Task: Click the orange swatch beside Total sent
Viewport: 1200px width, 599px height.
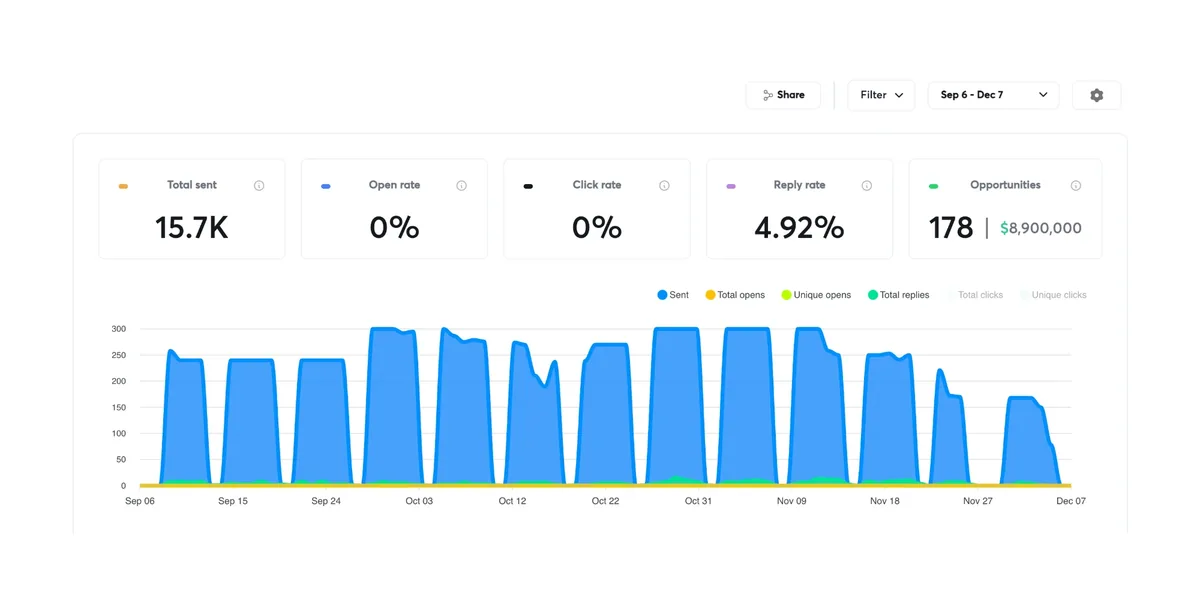Action: pyautogui.click(x=123, y=186)
